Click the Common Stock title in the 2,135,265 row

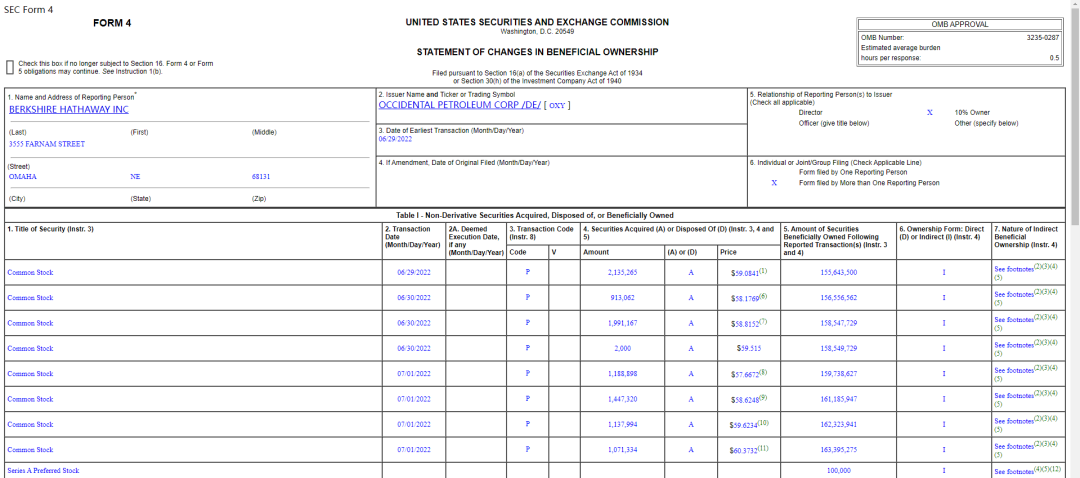(x=30, y=273)
